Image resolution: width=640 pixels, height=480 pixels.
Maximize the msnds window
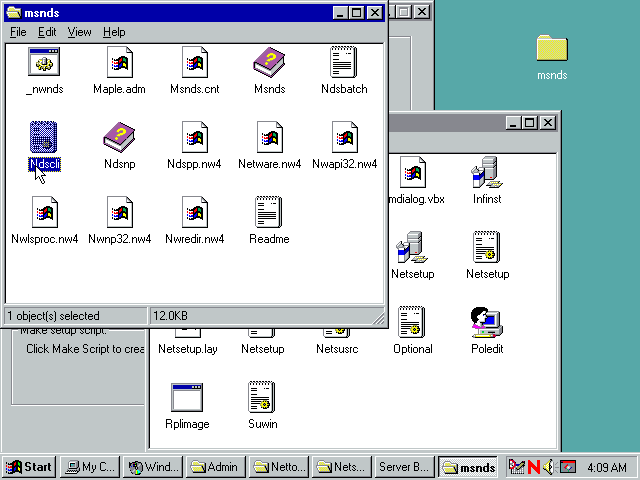click(356, 13)
